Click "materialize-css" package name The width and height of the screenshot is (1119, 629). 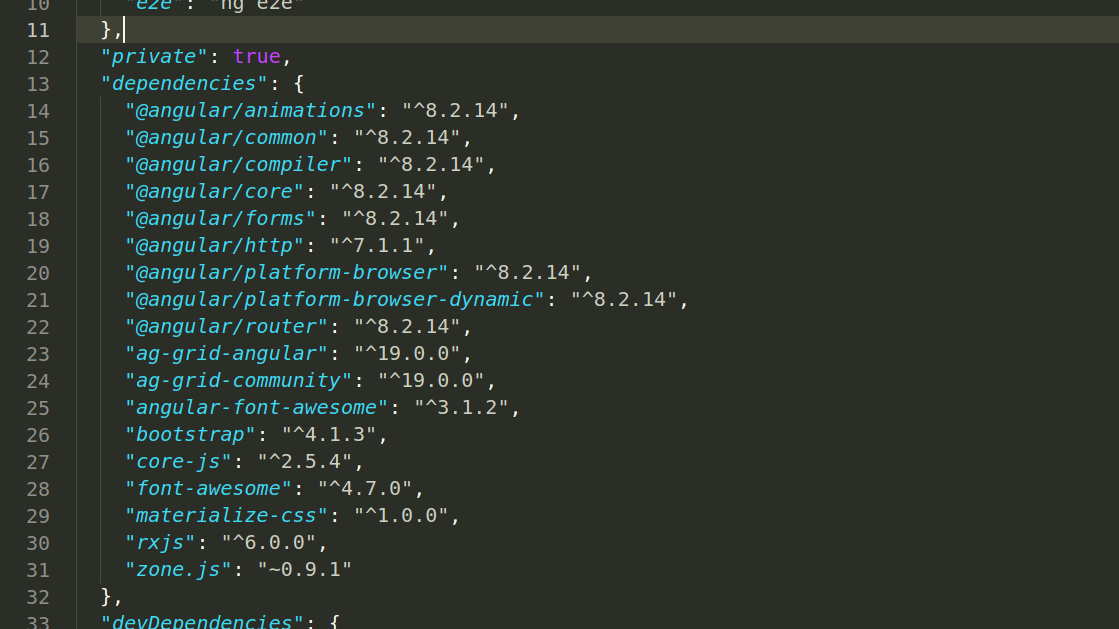226,515
